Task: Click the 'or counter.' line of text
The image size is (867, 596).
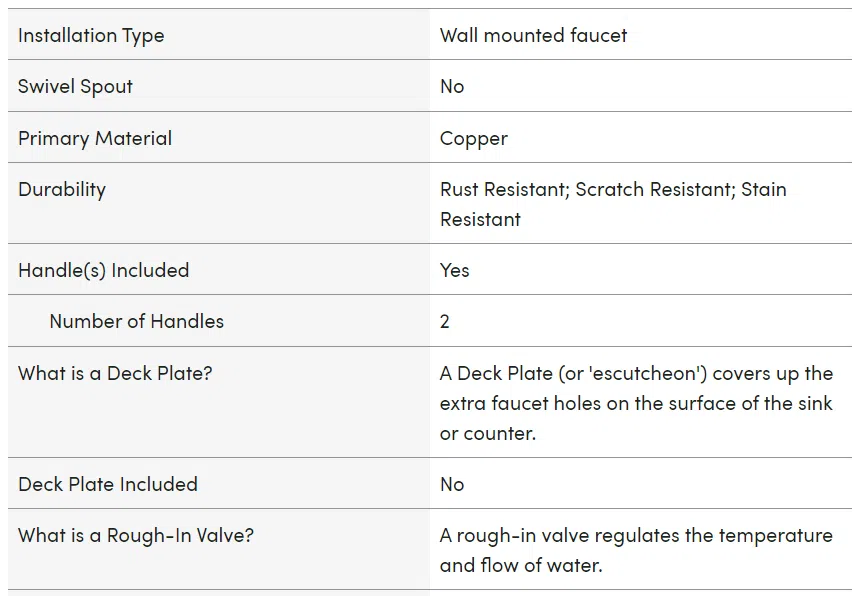Action: pyautogui.click(x=488, y=433)
